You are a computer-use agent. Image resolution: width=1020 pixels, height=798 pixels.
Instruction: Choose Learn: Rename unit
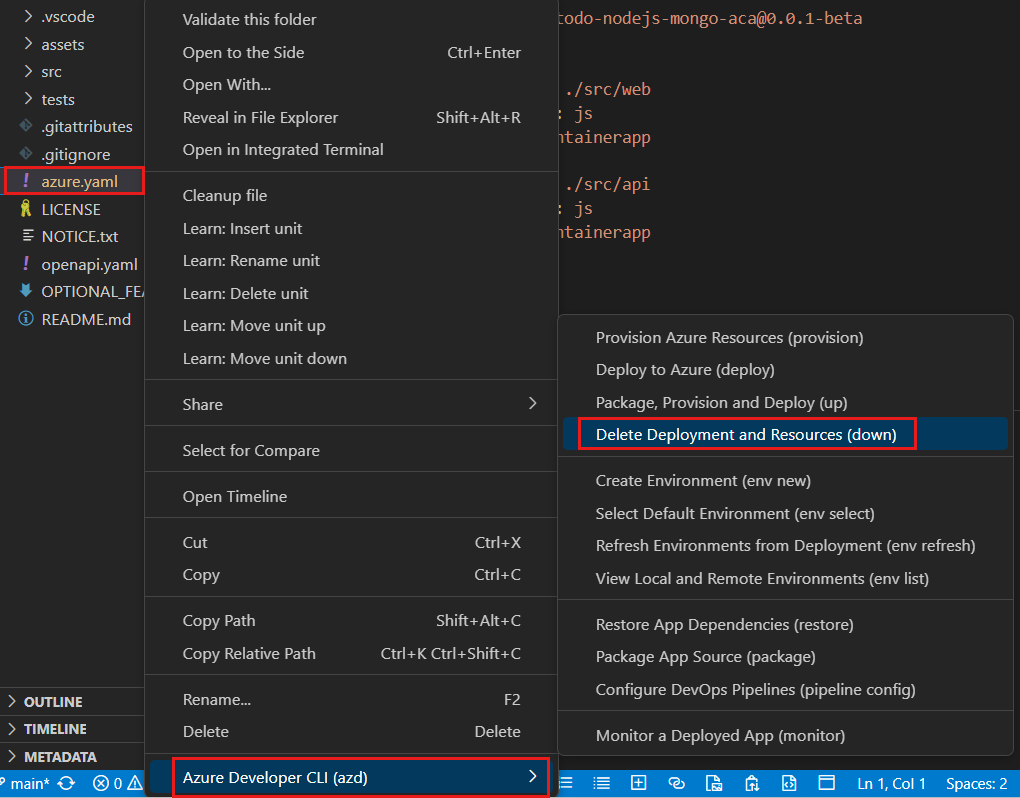point(351,261)
